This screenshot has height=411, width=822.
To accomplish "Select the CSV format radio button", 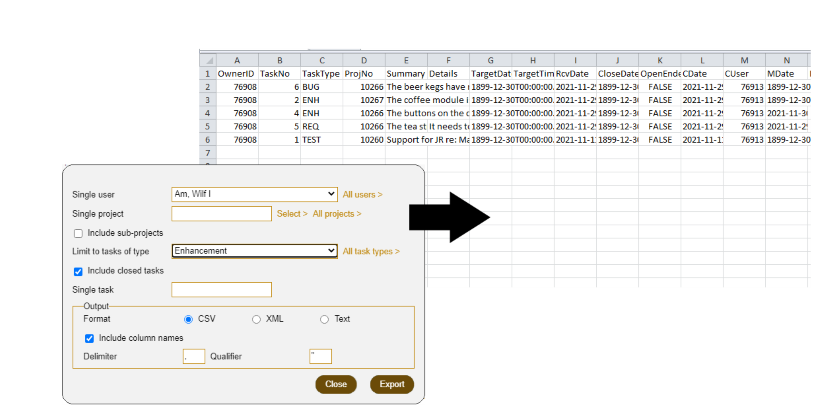I will coord(188,319).
